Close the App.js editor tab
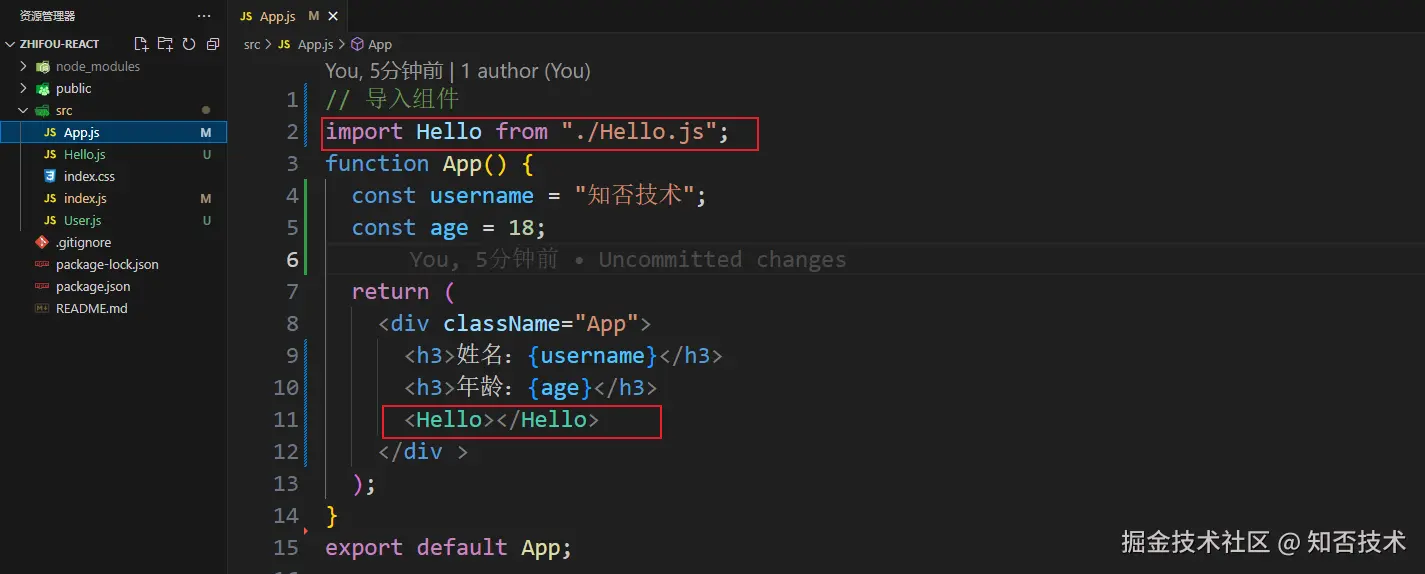 [333, 16]
